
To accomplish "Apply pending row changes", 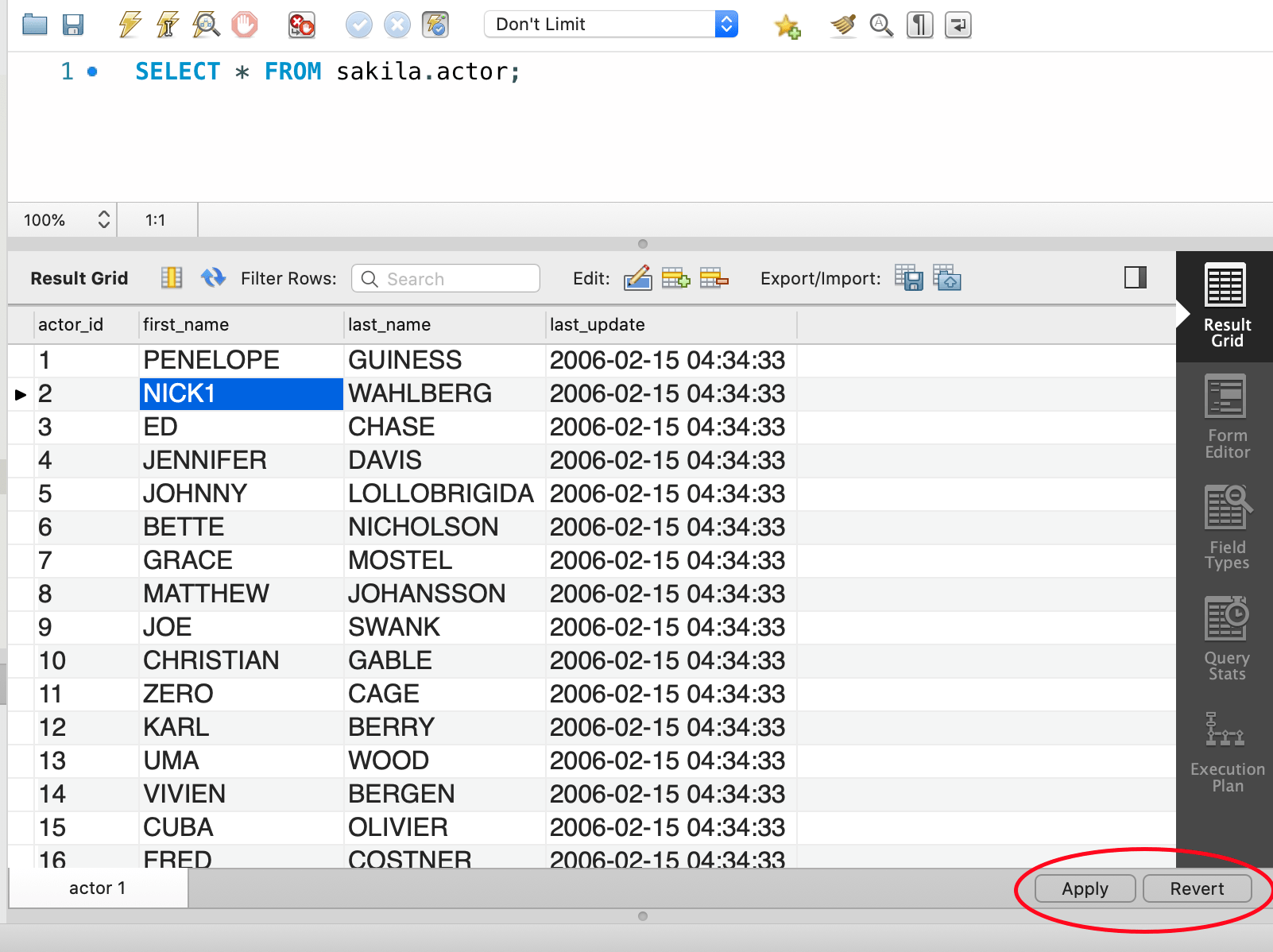I will (x=1085, y=888).
